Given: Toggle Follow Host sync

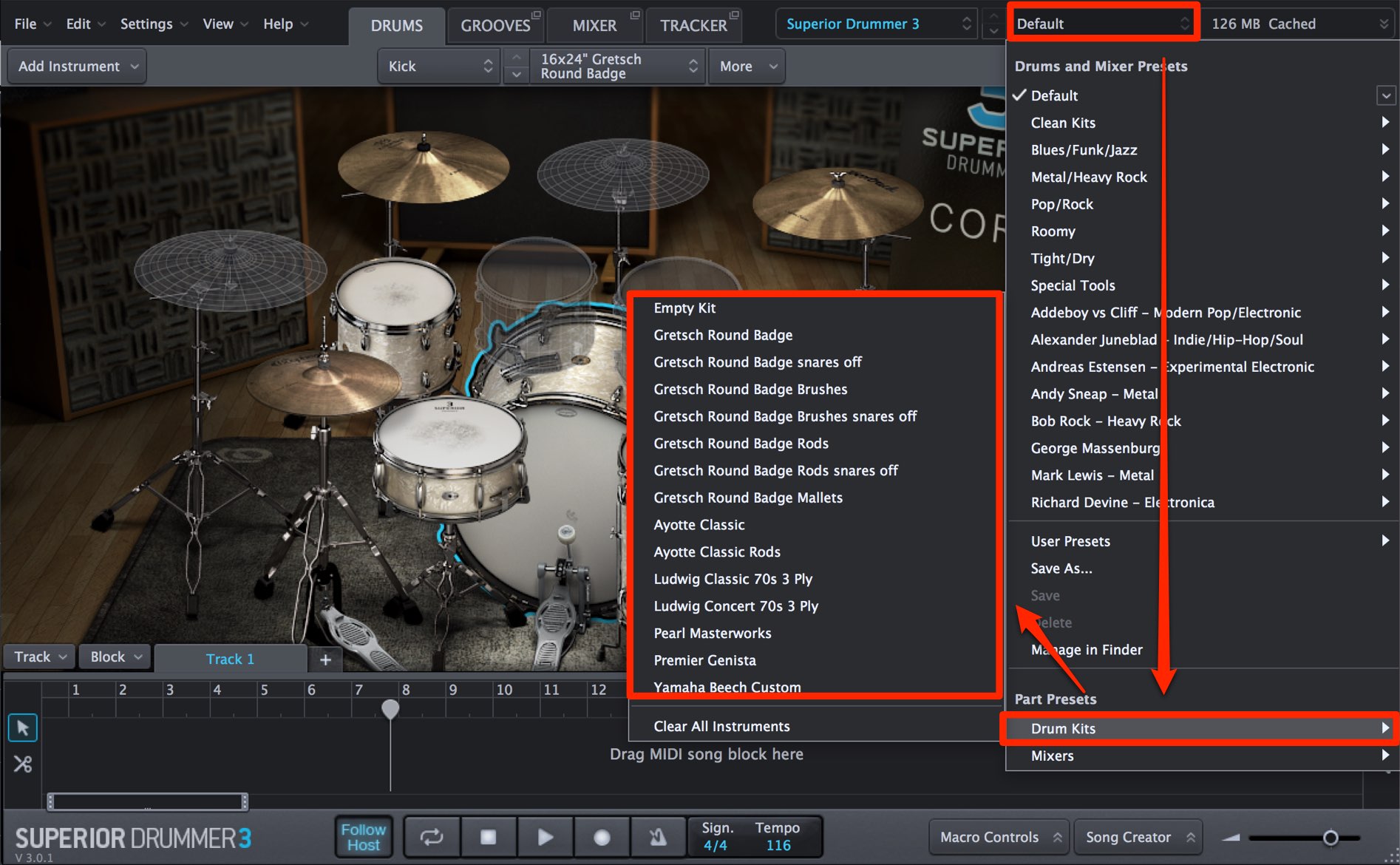Looking at the screenshot, I should click(x=363, y=837).
